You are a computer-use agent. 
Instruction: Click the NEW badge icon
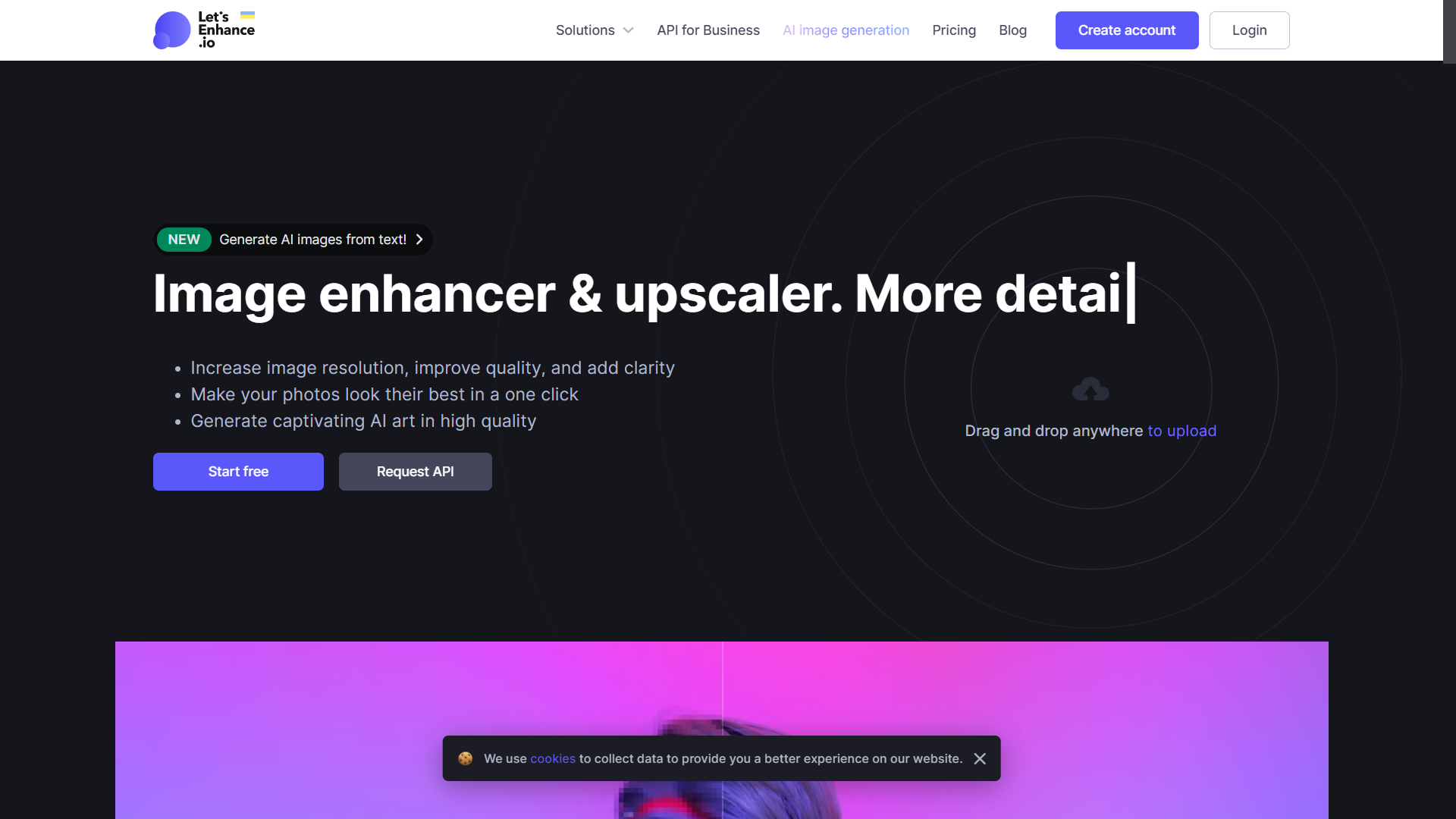(x=183, y=239)
